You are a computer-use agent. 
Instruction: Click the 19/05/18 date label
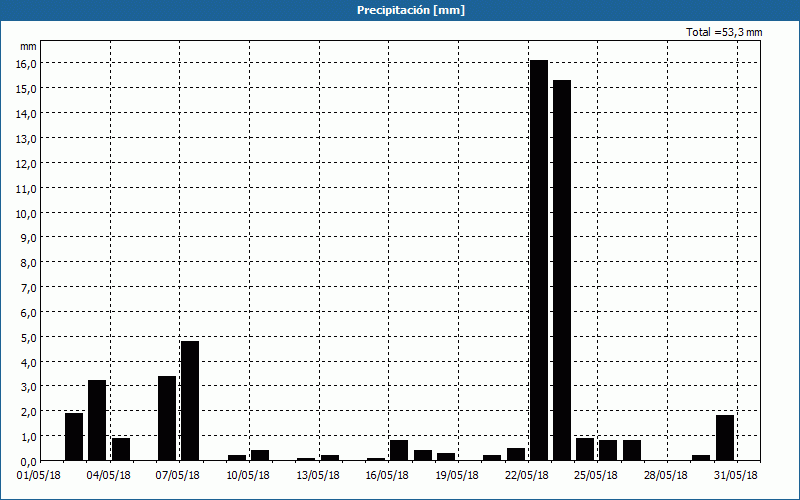(x=457, y=476)
